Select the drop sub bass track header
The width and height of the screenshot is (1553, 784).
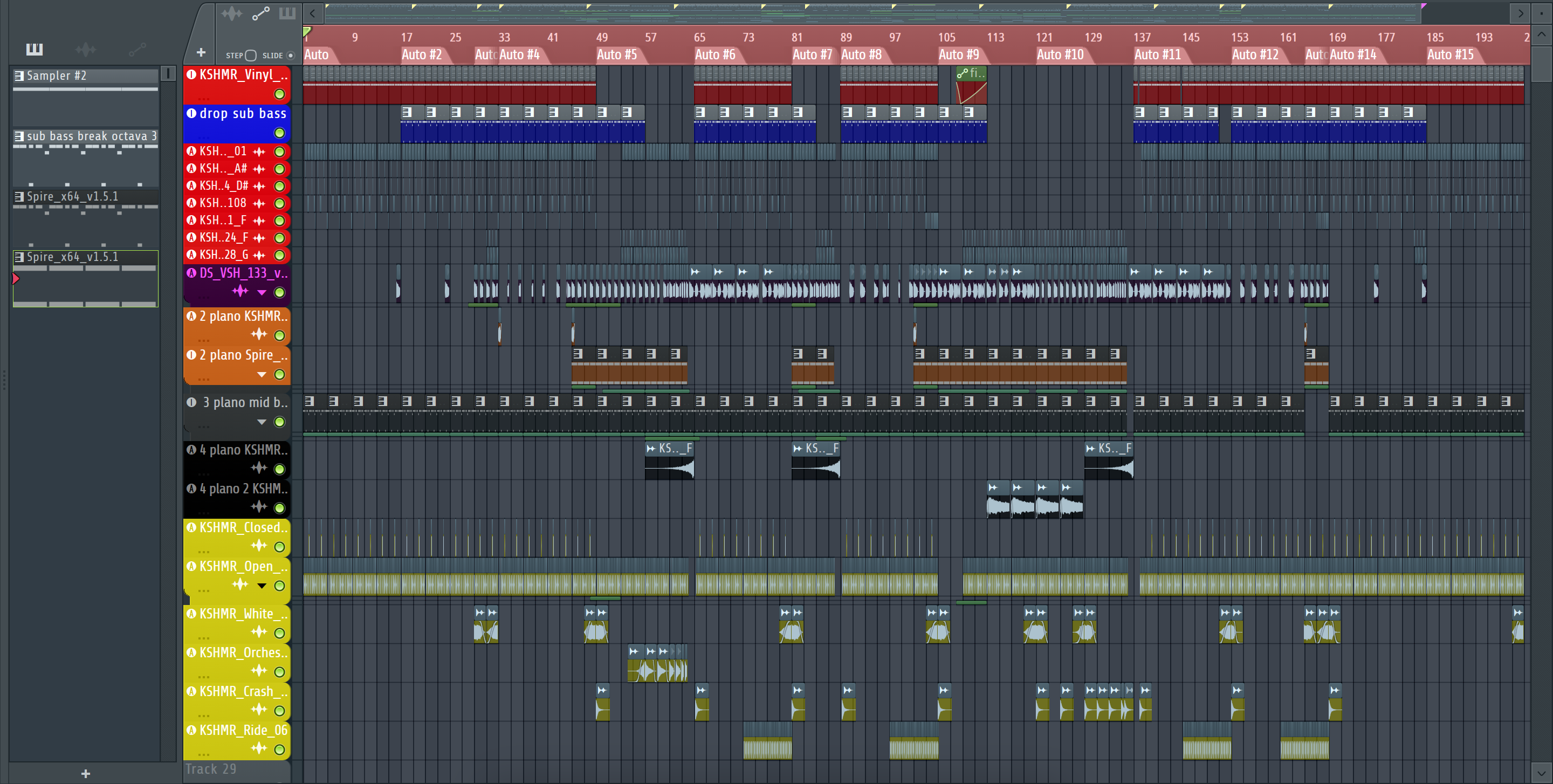click(x=237, y=124)
